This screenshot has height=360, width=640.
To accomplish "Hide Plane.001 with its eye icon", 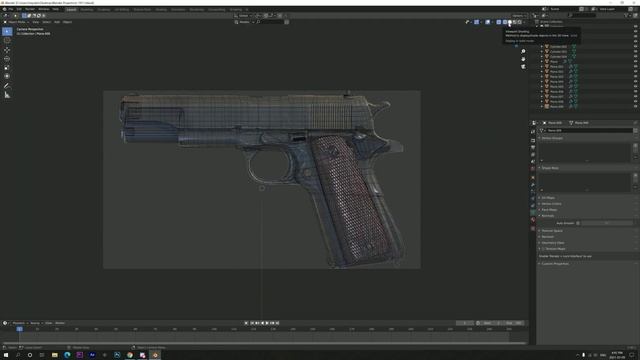I will click(x=636, y=67).
